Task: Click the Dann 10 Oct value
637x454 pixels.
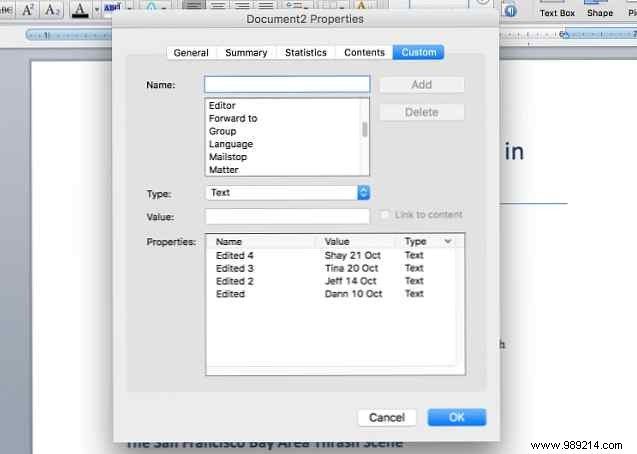Action: pyautogui.click(x=353, y=294)
